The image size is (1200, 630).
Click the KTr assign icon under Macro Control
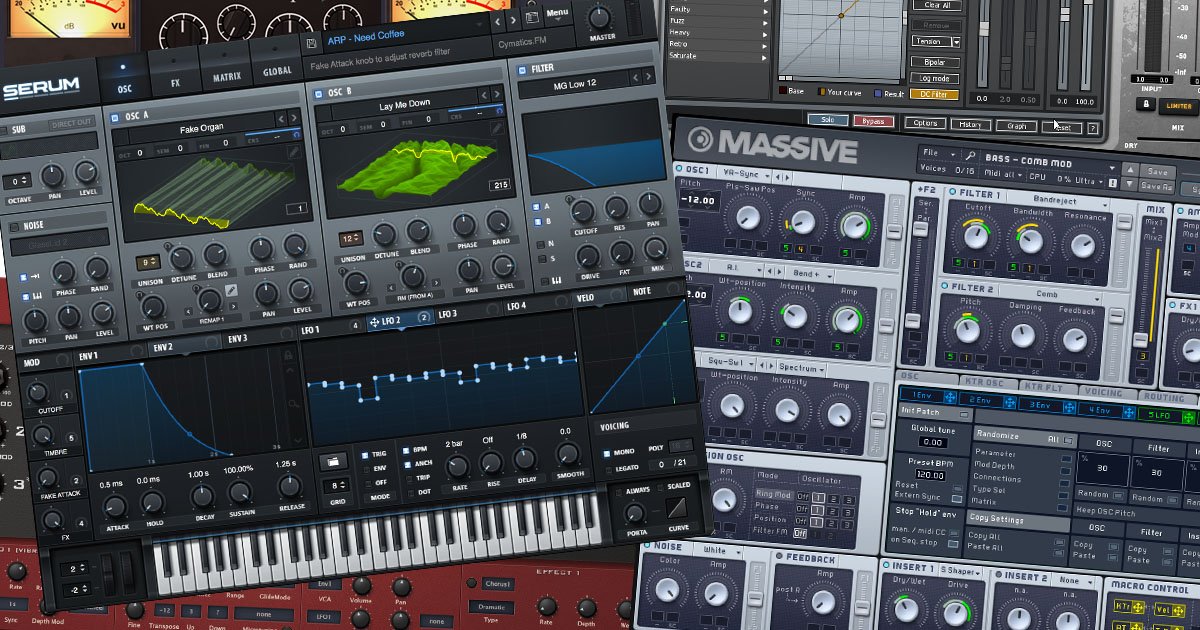[x=1139, y=608]
